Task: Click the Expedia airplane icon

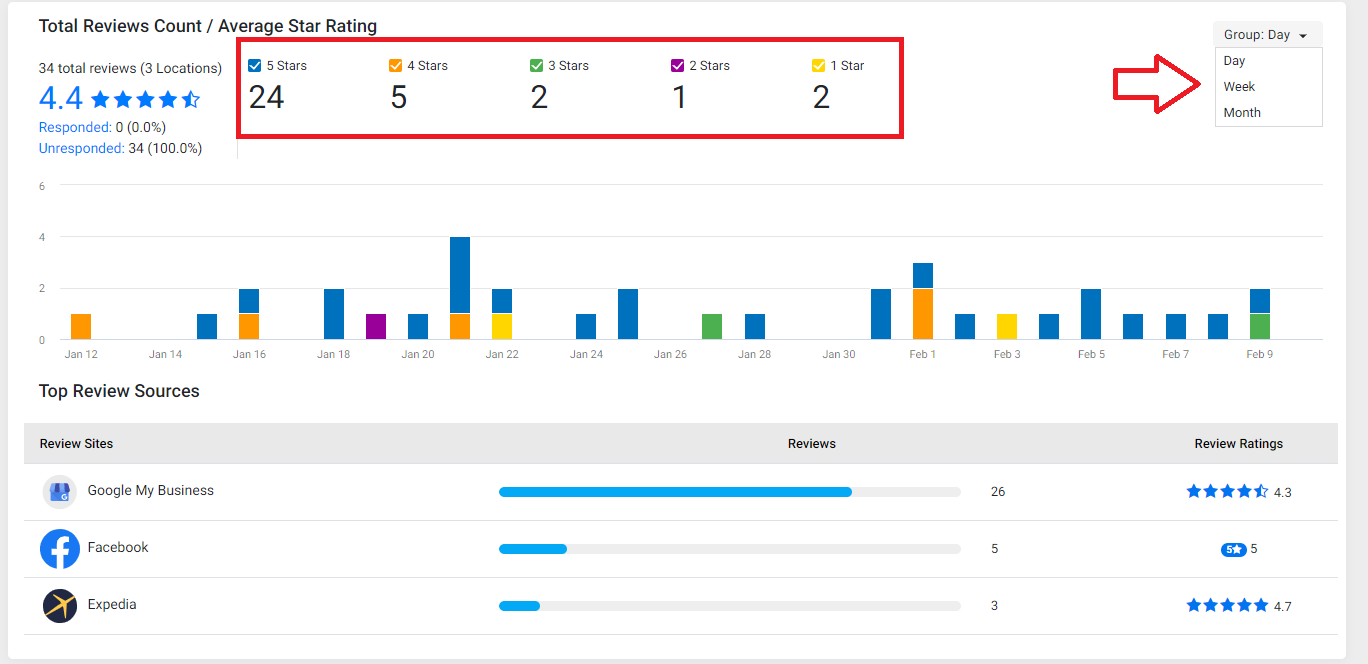Action: [x=60, y=606]
